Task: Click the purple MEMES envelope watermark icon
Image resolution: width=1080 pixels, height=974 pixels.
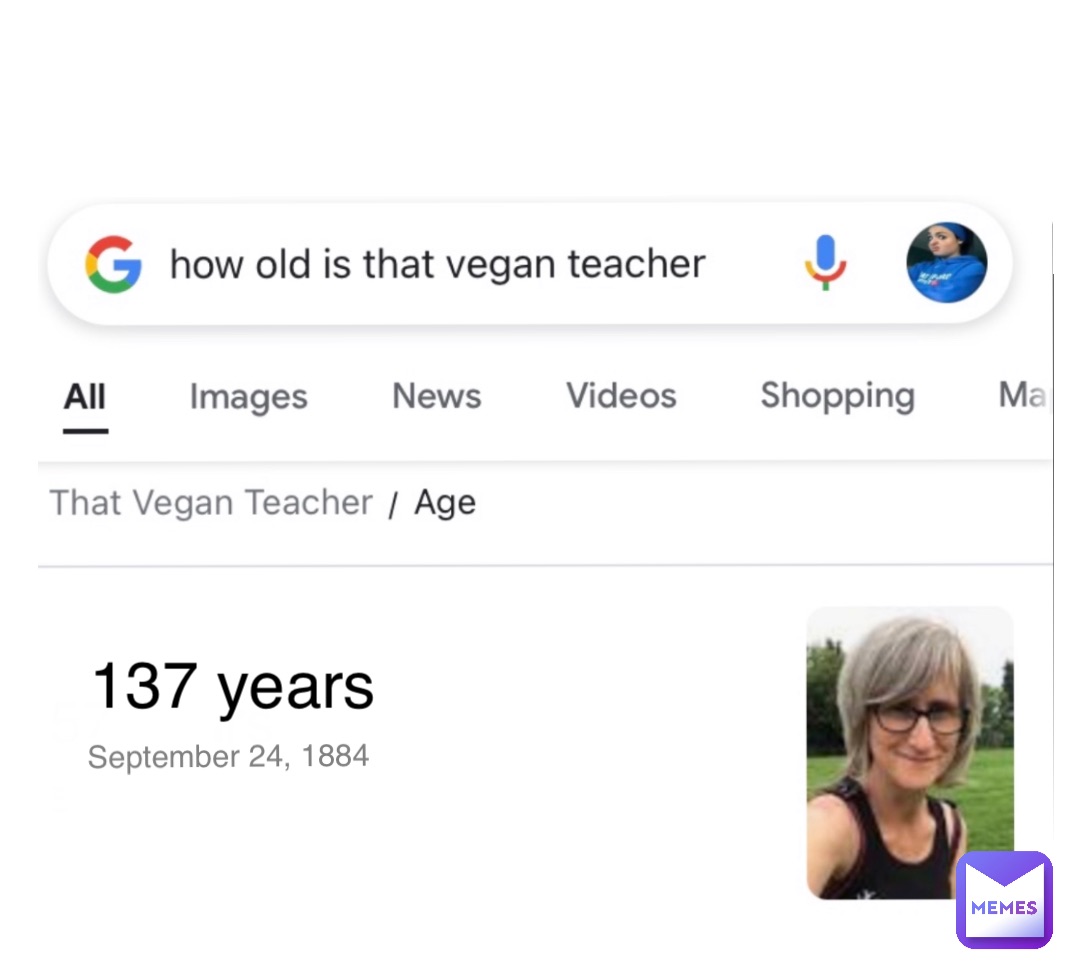Action: [x=1004, y=899]
